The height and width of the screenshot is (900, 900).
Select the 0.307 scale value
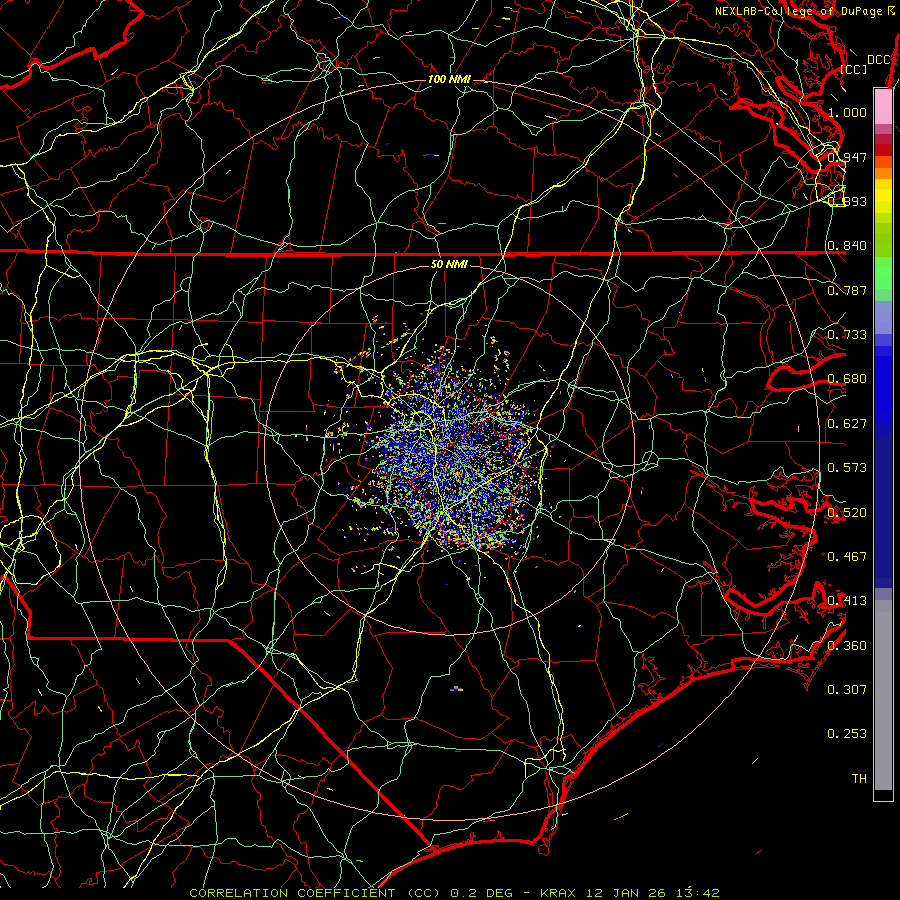coord(847,689)
